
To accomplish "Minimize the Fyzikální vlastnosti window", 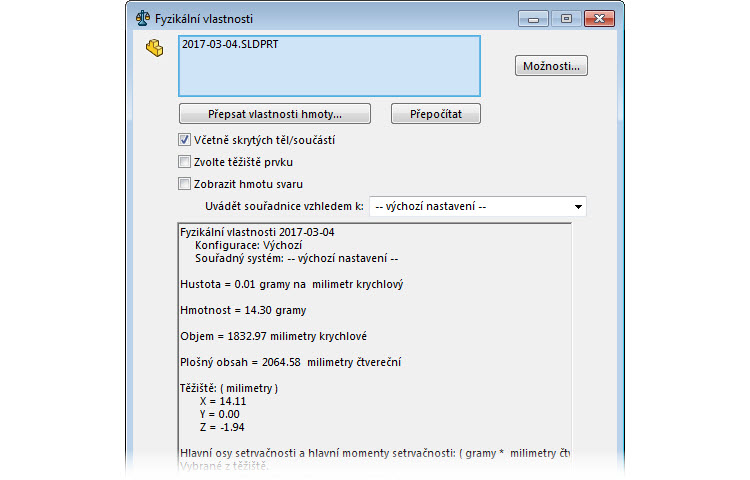I will click(x=535, y=18).
